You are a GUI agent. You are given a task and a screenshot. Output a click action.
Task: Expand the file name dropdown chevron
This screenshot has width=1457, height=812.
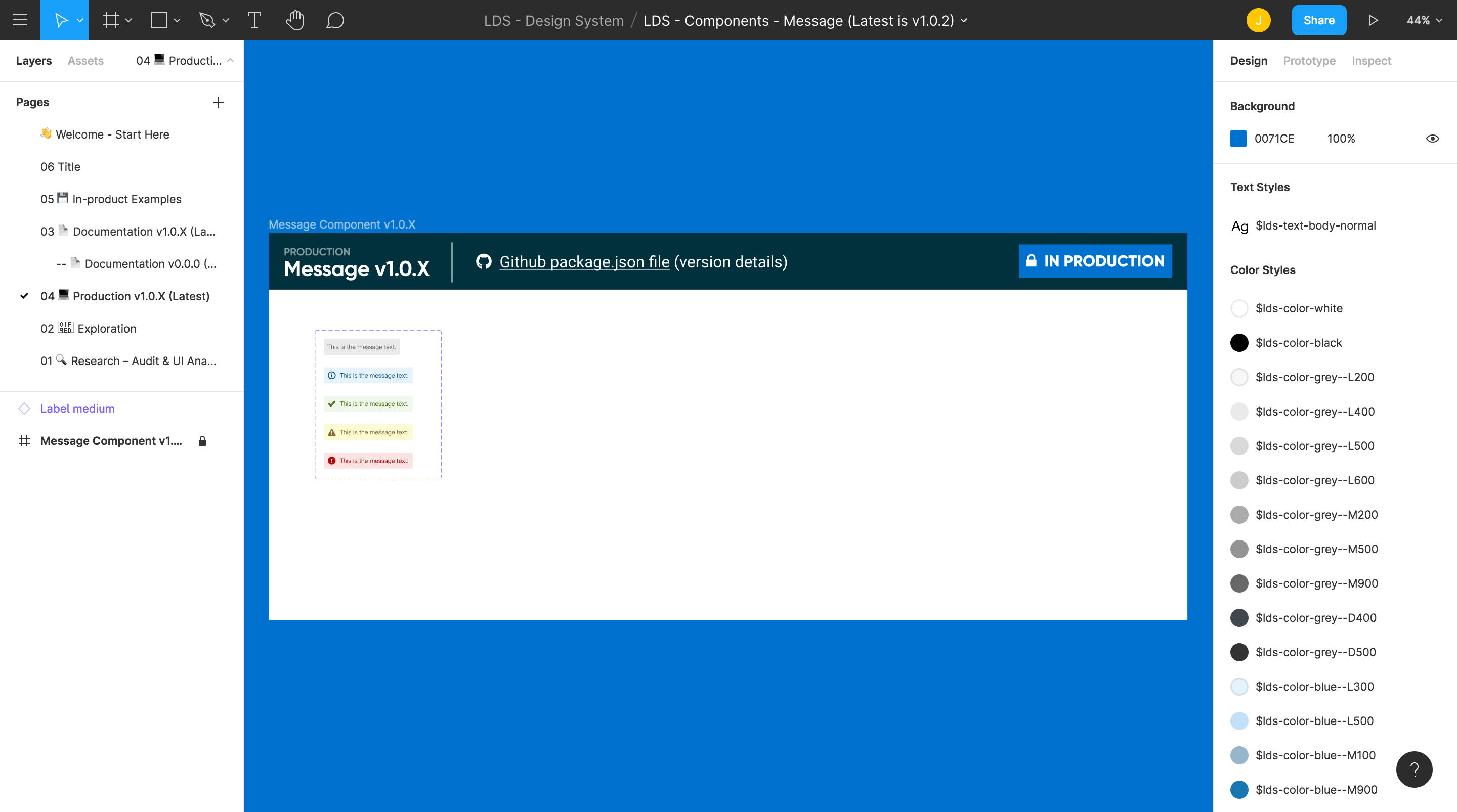click(964, 20)
